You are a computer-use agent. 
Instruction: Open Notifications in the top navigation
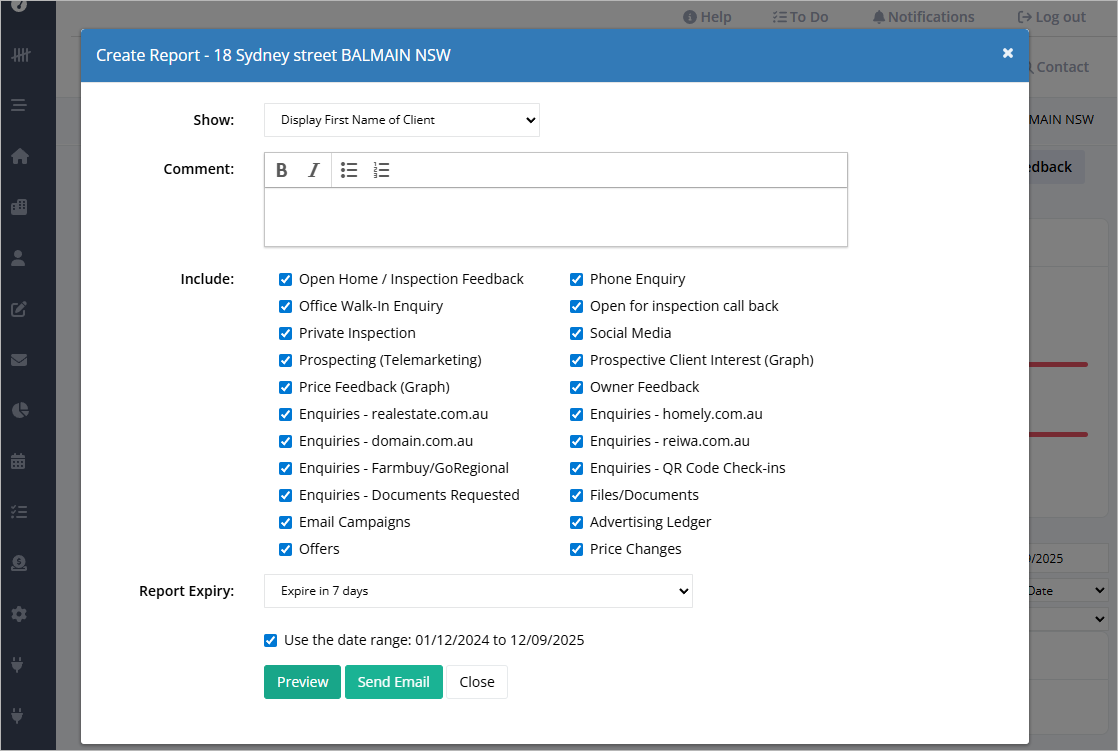pos(923,17)
